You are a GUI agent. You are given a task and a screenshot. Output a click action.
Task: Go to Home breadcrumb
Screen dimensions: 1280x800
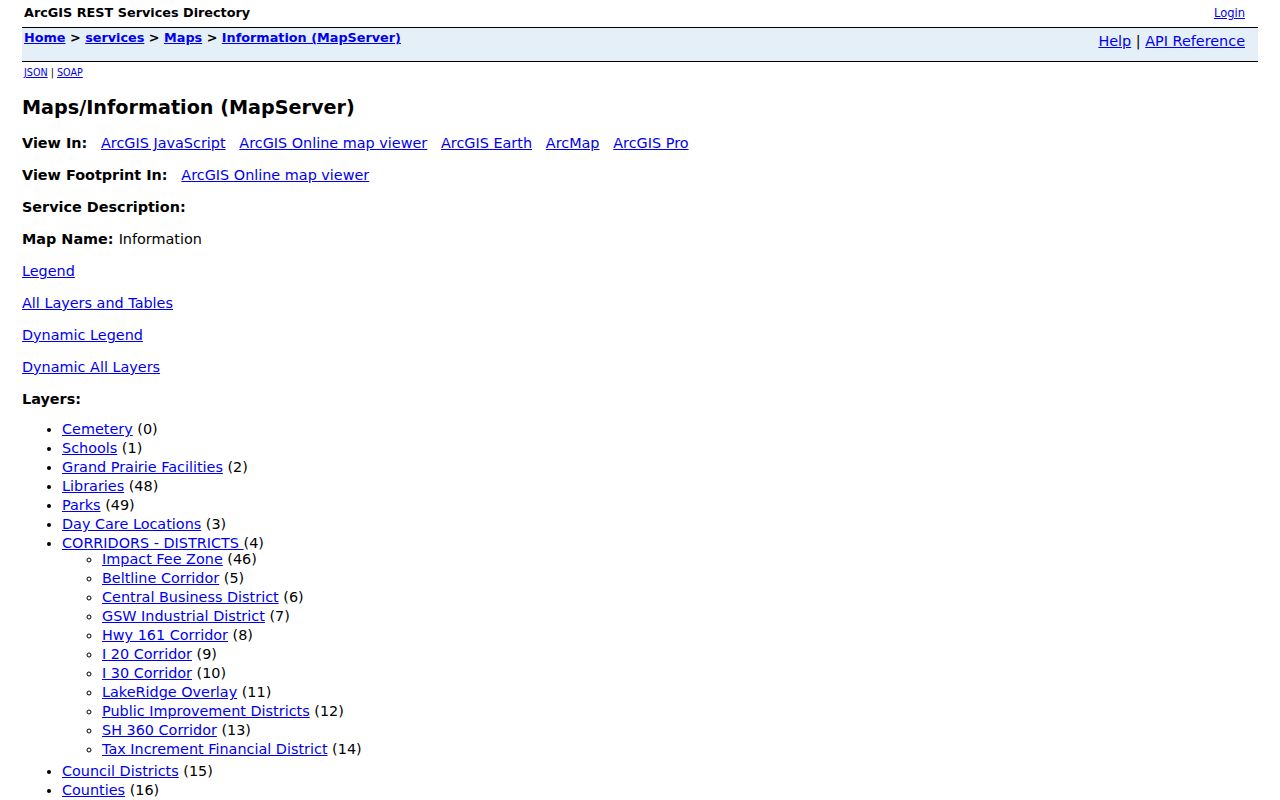point(44,38)
